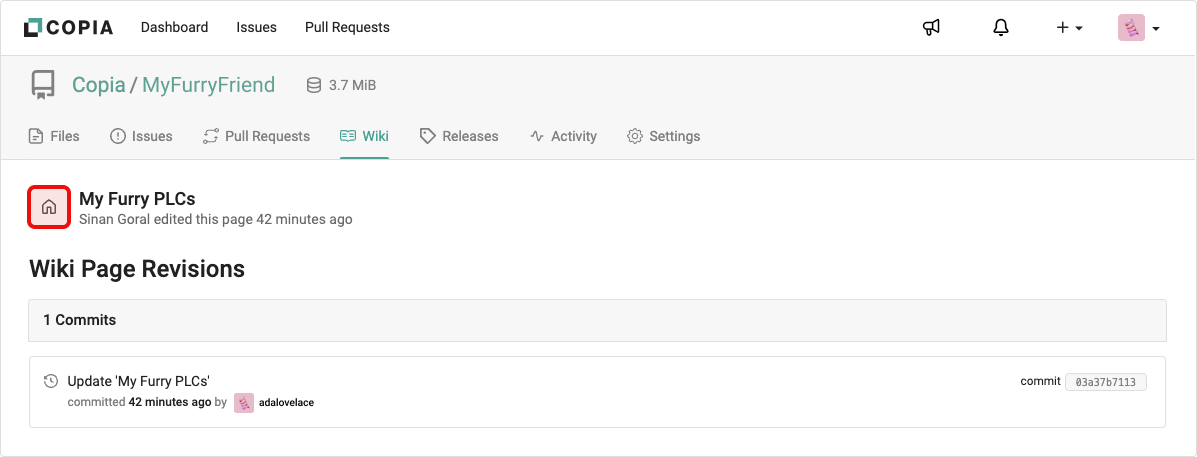Open notifications bell icon

coord(1001,28)
